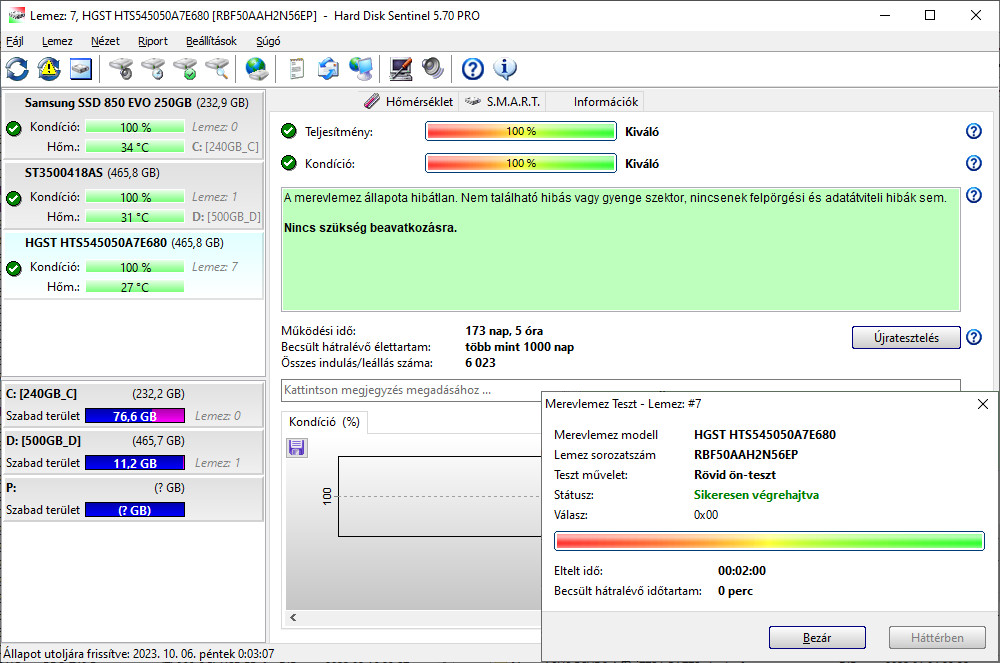Click the serial number RBF50AAH2N56EP in dialog
The image size is (1000, 663).
(746, 455)
